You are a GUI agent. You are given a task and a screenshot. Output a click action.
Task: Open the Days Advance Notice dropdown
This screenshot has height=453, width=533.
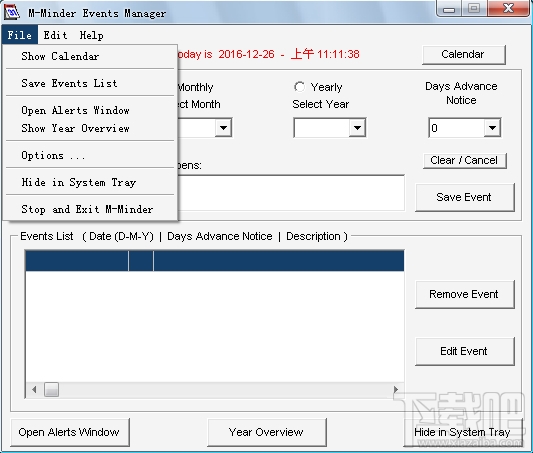492,128
